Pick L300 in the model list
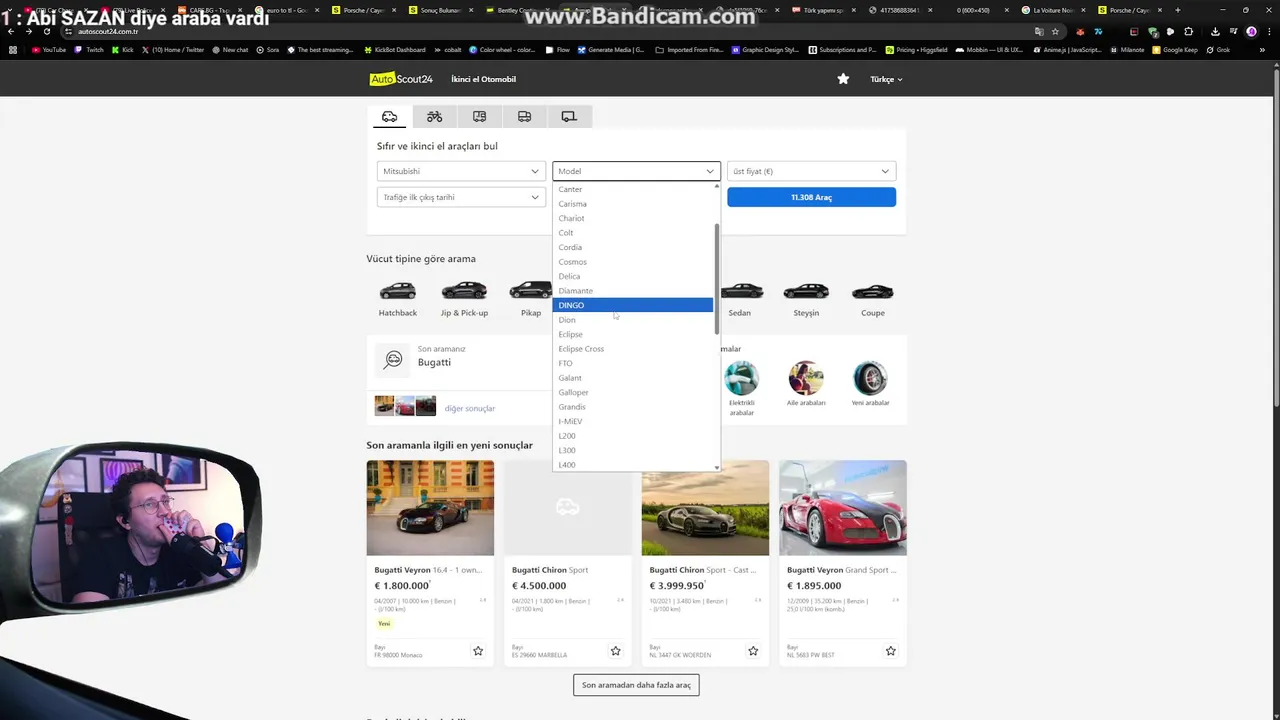The height and width of the screenshot is (720, 1280). pyautogui.click(x=632, y=450)
